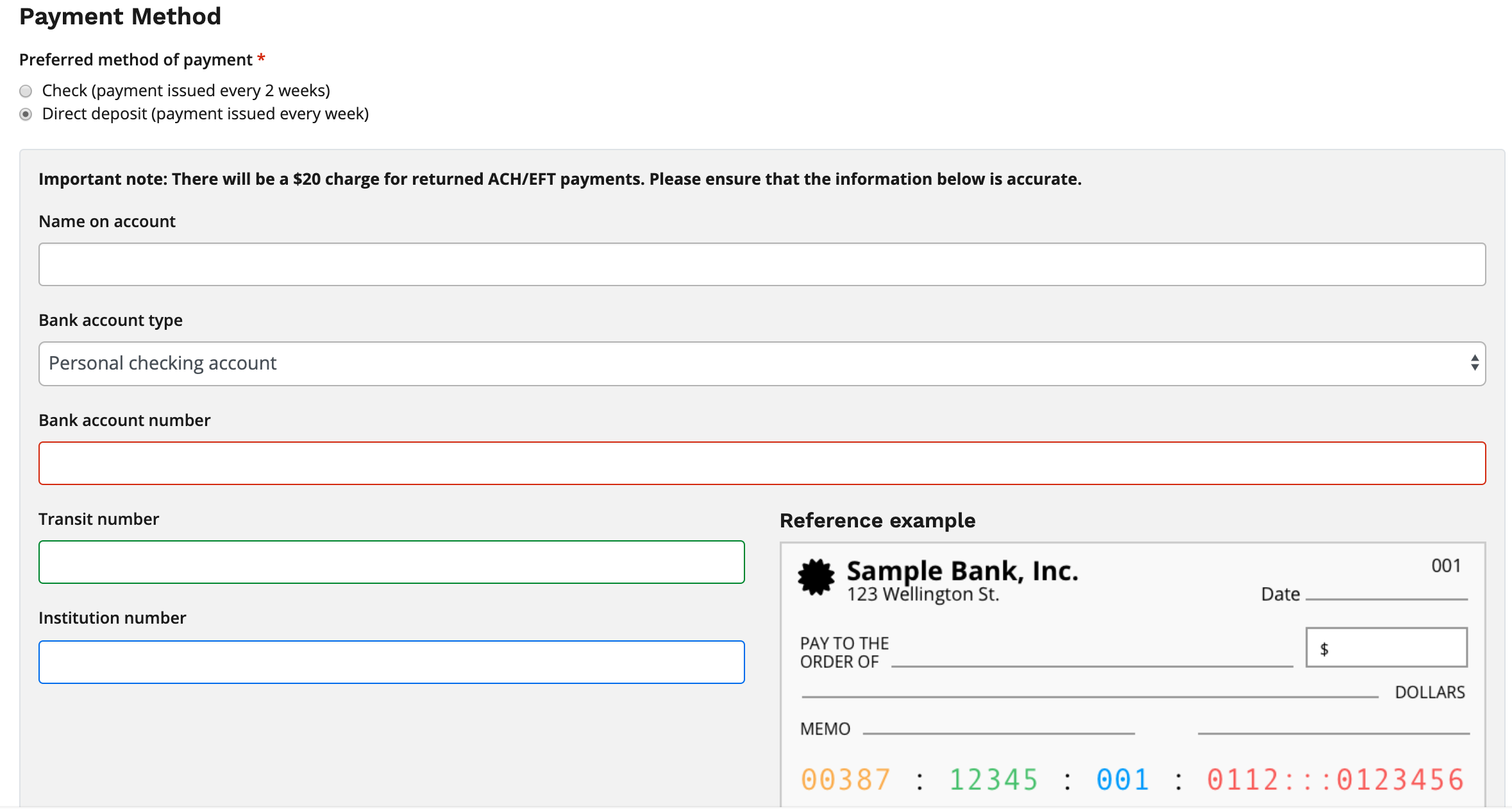The image size is (1512, 811).
Task: Click the Sample Bank starburst logo
Action: (816, 577)
